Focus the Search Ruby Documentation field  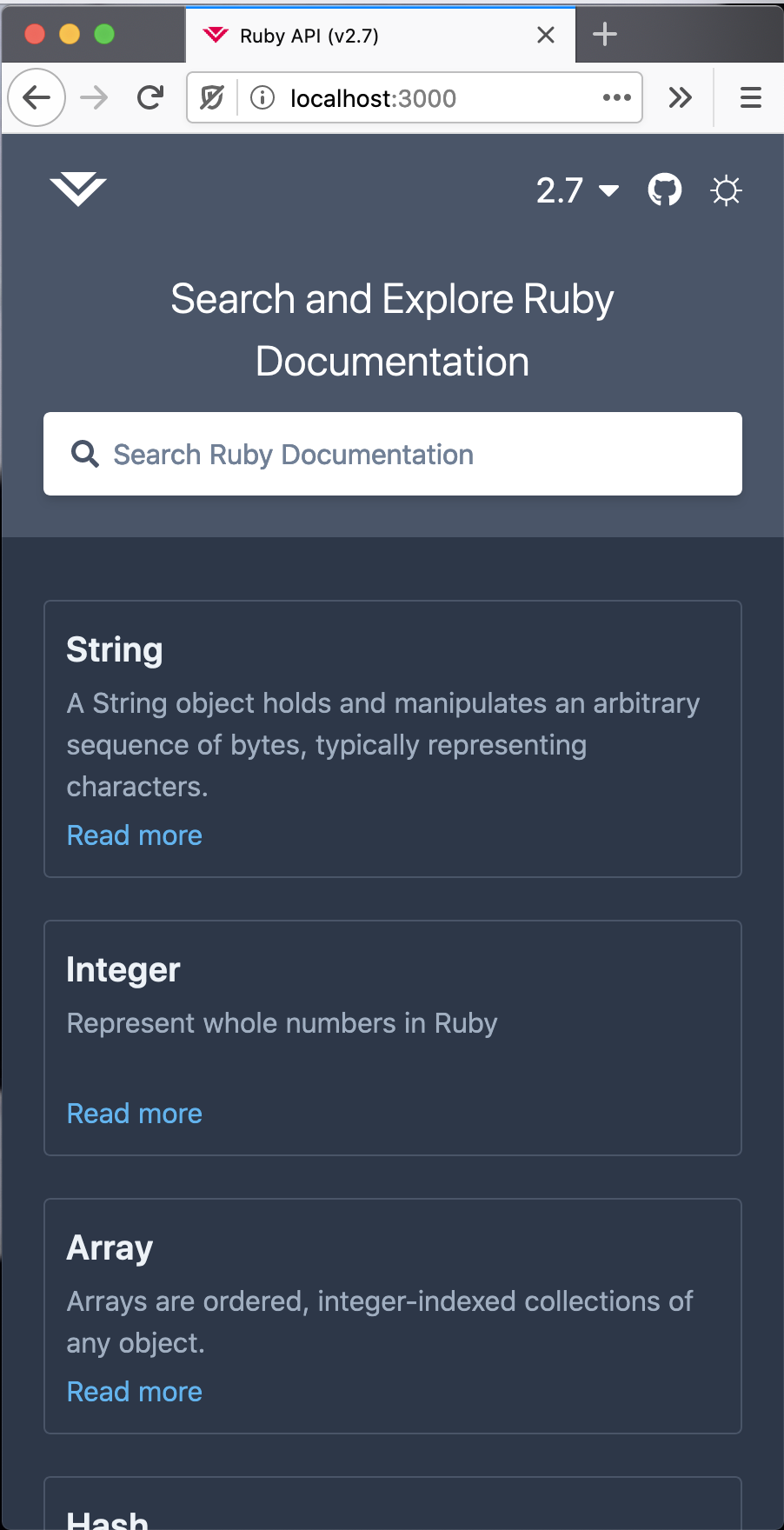(393, 454)
